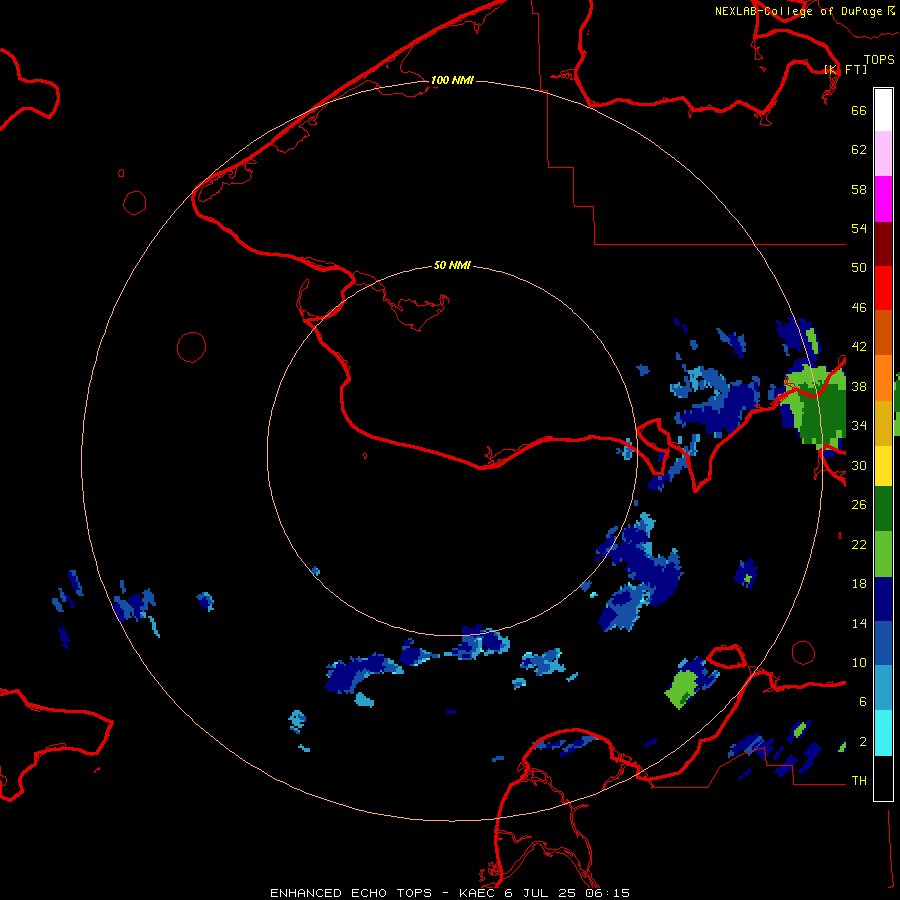900x900 pixels.
Task: Click the legend value 30
Action: (x=859, y=465)
